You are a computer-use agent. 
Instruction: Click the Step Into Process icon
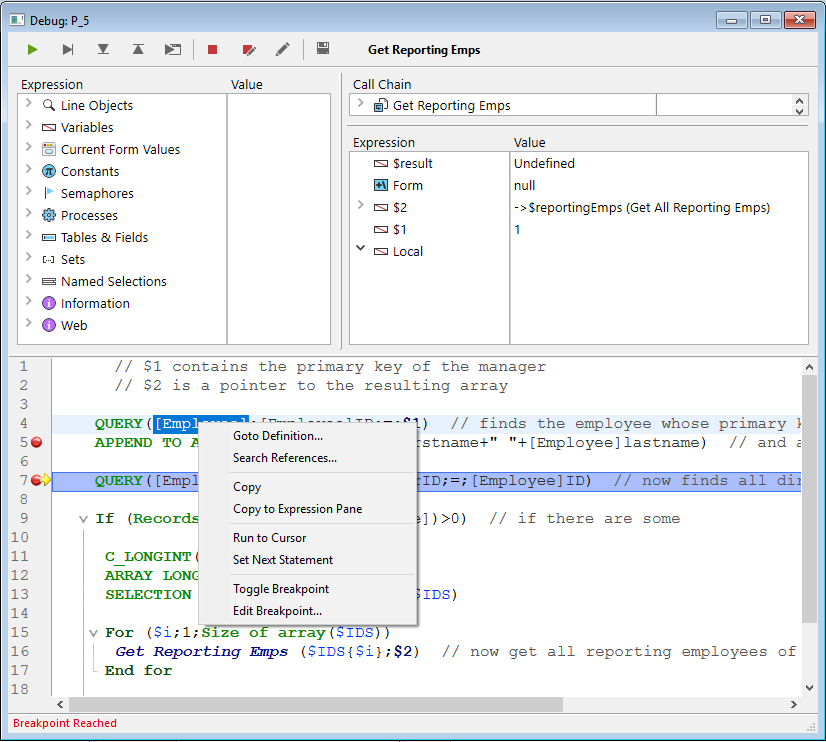173,50
